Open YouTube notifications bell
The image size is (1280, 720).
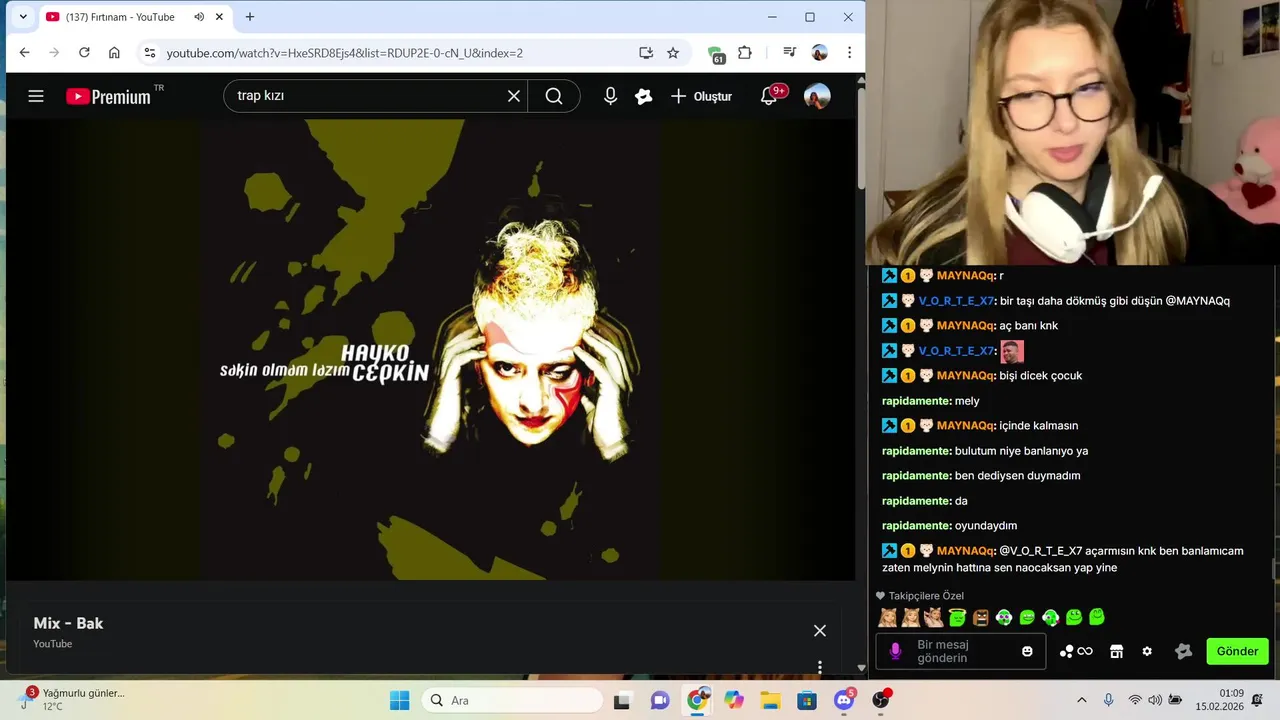click(x=769, y=96)
